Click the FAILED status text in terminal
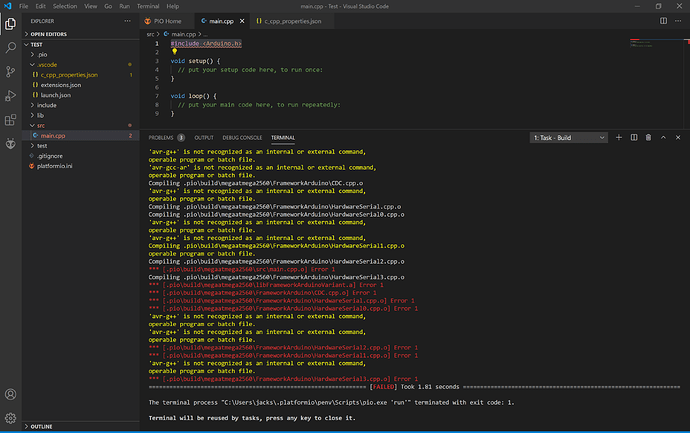This screenshot has height=433, width=690. coord(383,387)
